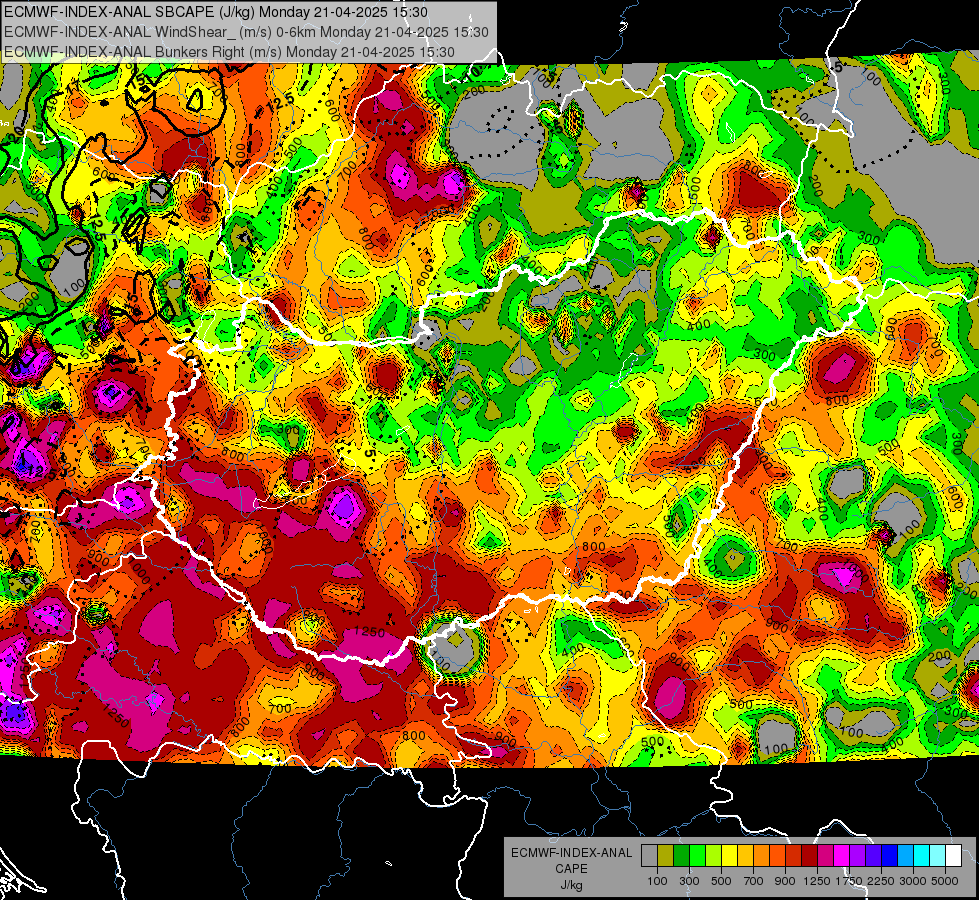The width and height of the screenshot is (979, 900).
Task: Click the ECMWF-INDEX-ANAL legend title
Action: pyautogui.click(x=571, y=853)
